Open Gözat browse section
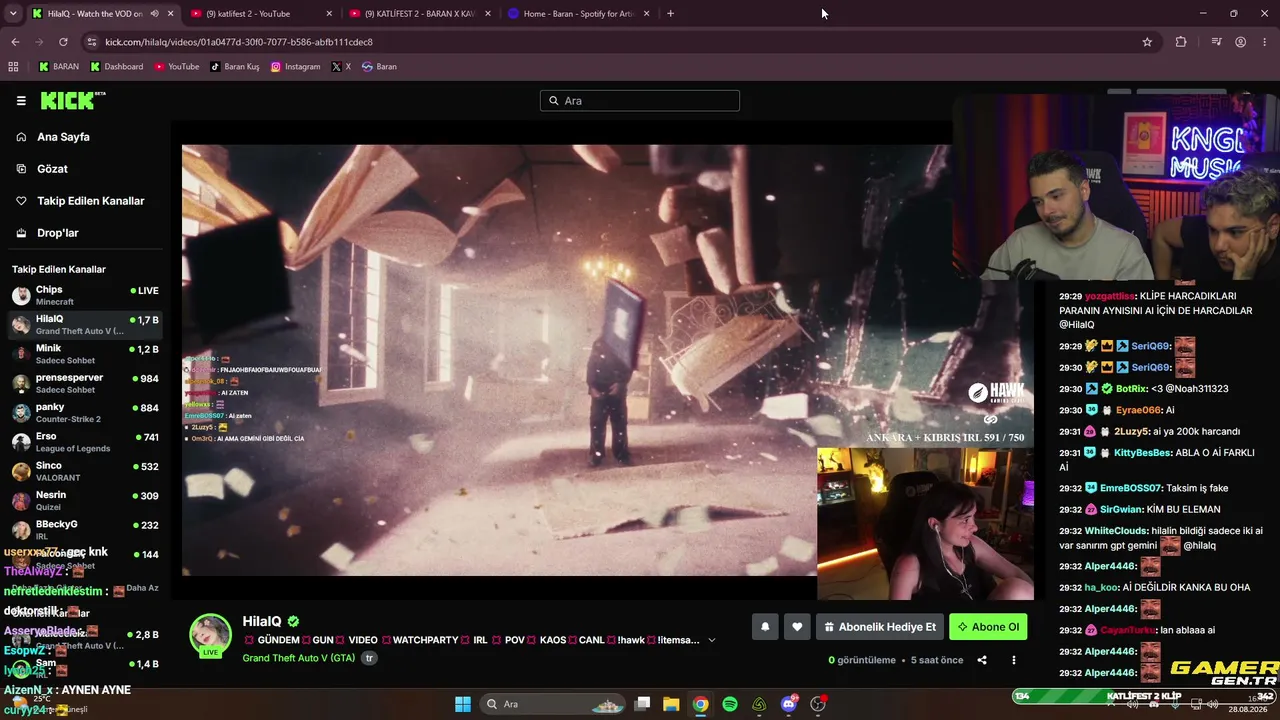Image resolution: width=1280 pixels, height=720 pixels. pos(52,169)
